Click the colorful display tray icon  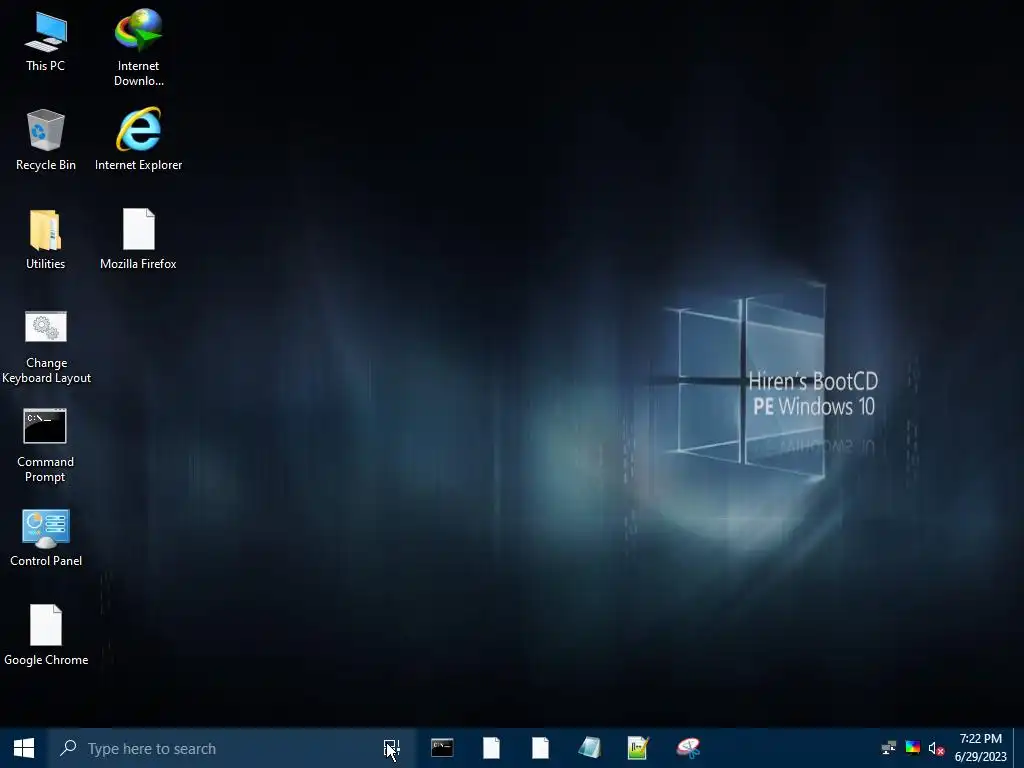912,748
